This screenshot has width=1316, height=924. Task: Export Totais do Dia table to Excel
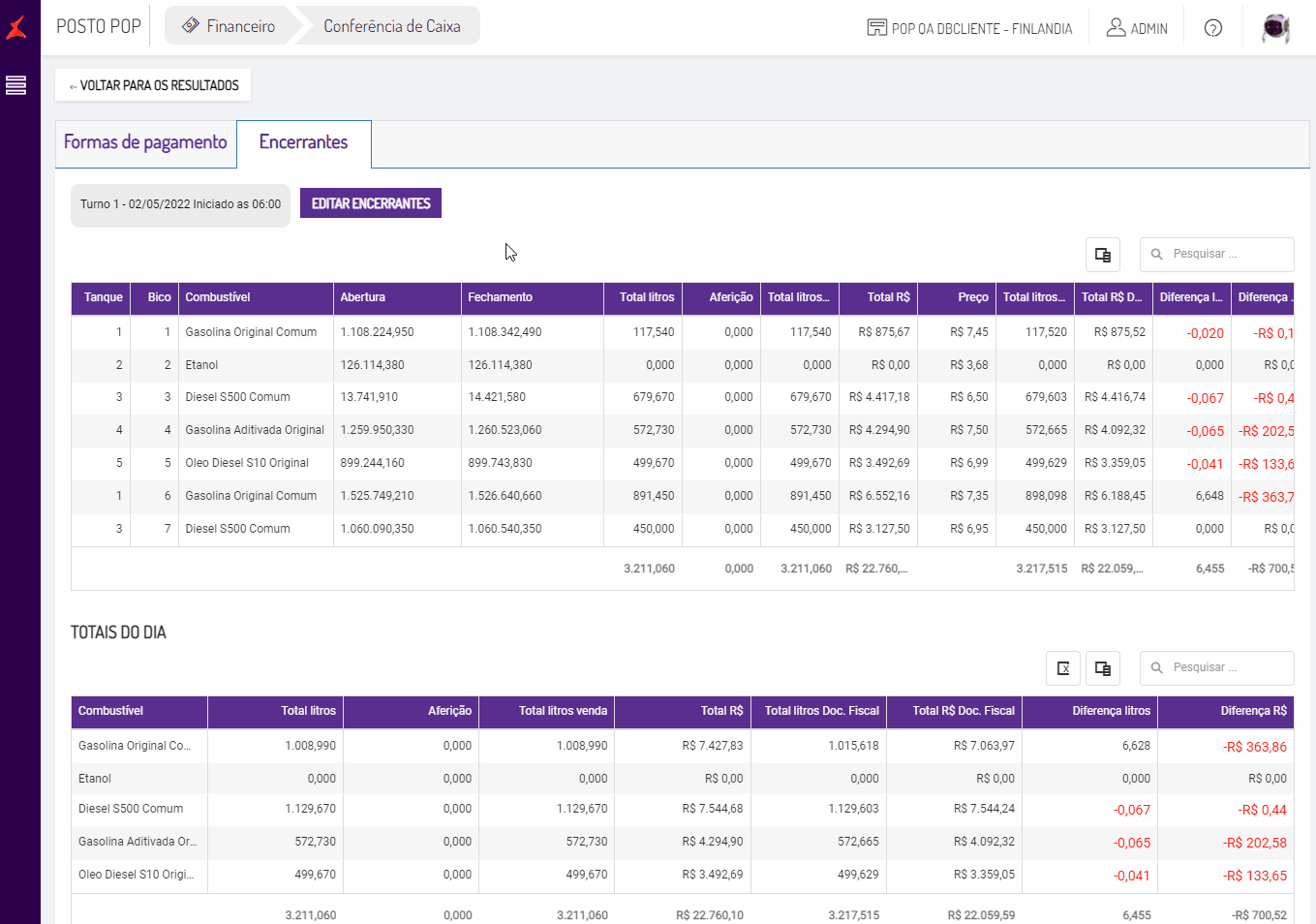pos(1062,668)
